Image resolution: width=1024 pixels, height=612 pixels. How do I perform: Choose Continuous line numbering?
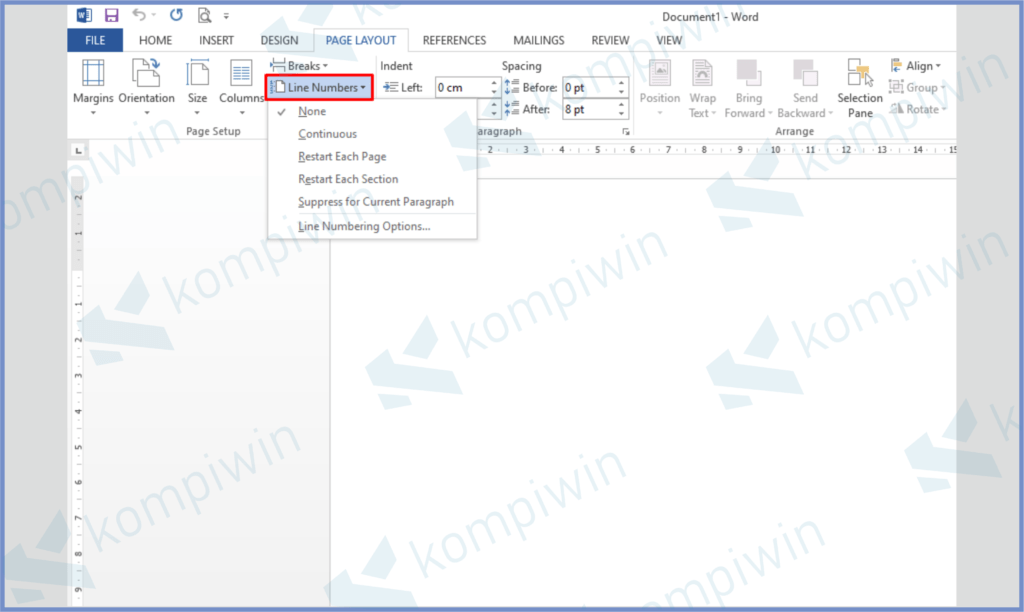(x=327, y=134)
